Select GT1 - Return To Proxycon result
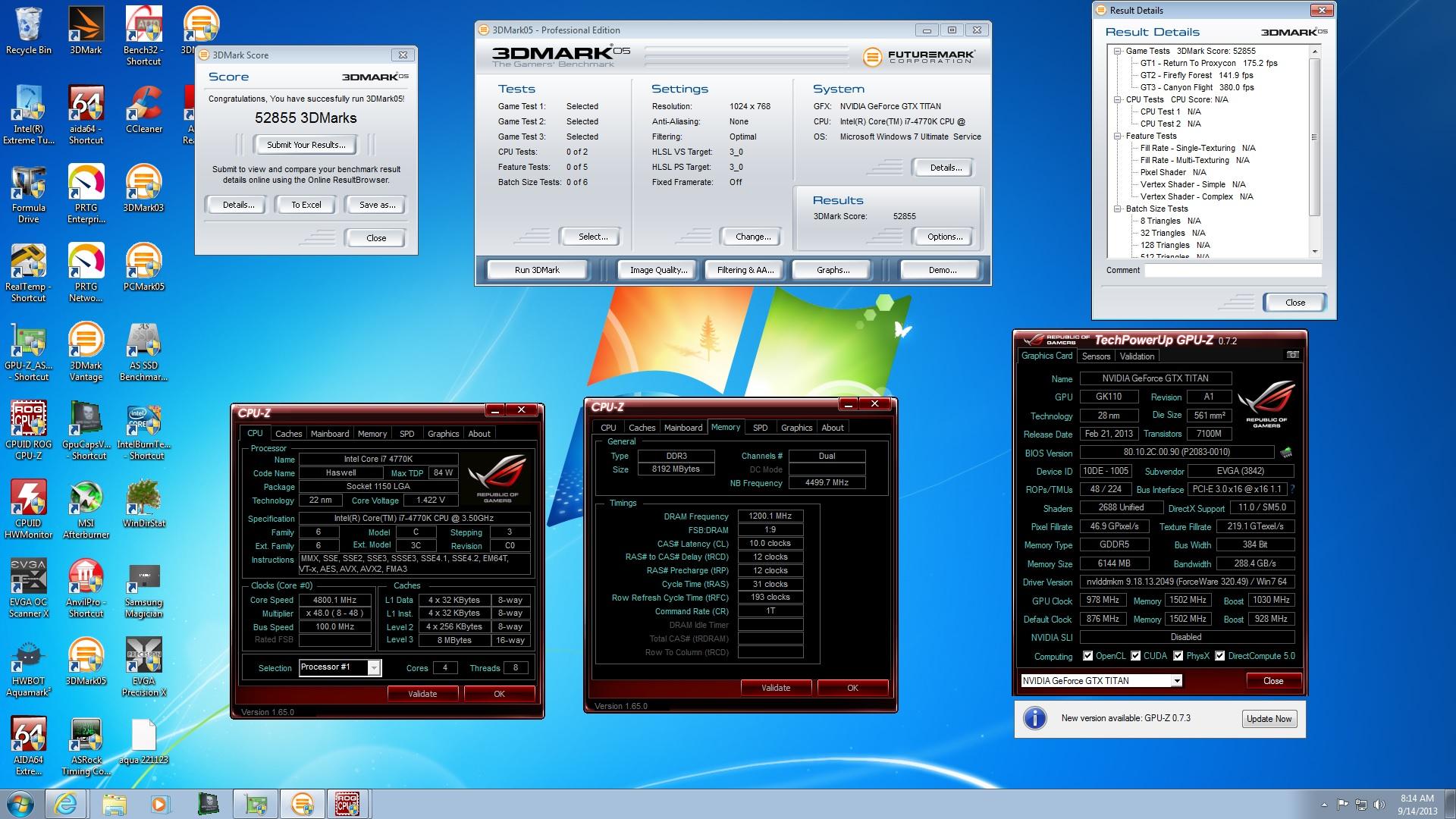The height and width of the screenshot is (819, 1456). (x=1209, y=63)
